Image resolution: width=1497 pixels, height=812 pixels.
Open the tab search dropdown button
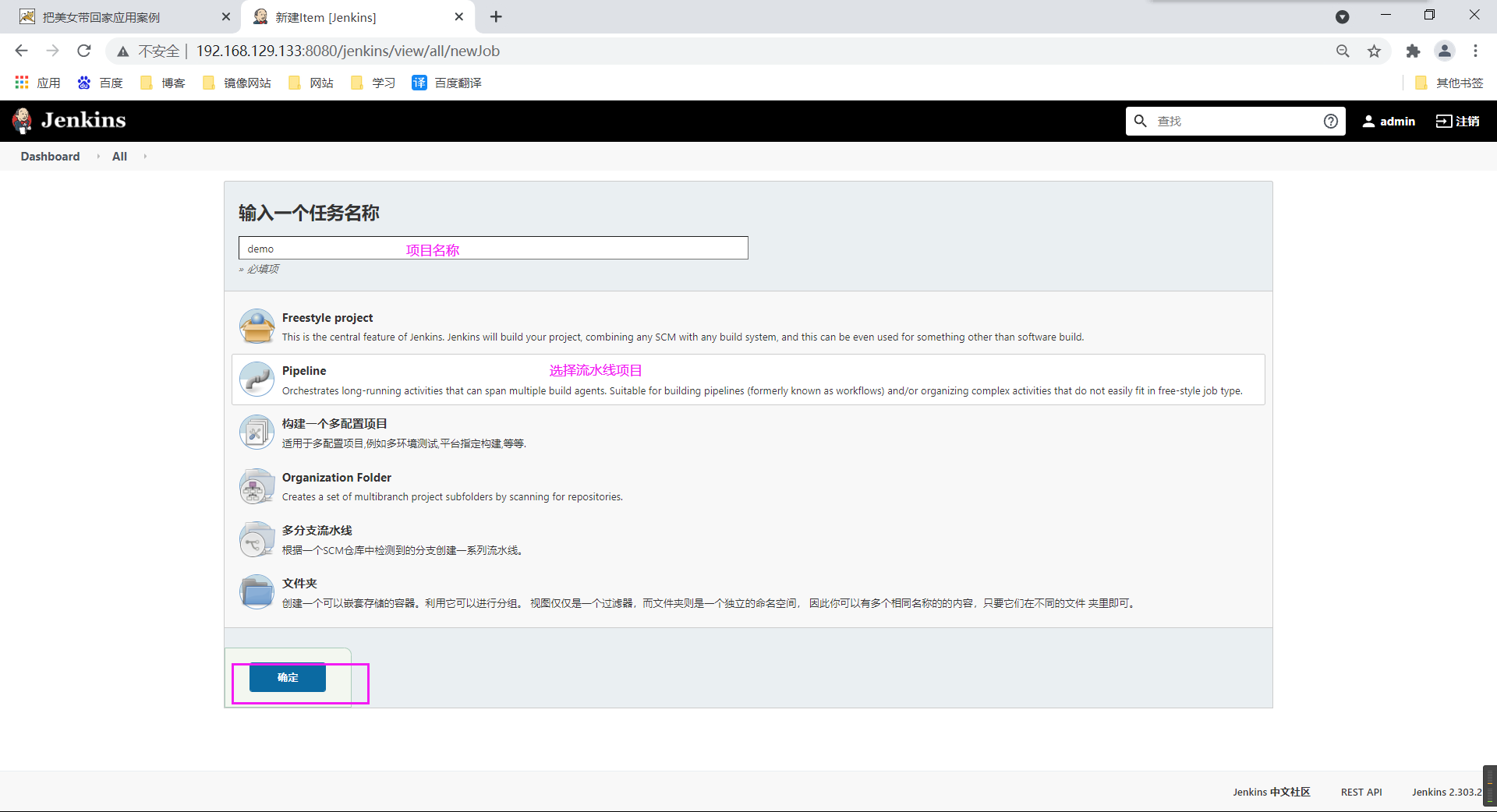(x=1343, y=16)
